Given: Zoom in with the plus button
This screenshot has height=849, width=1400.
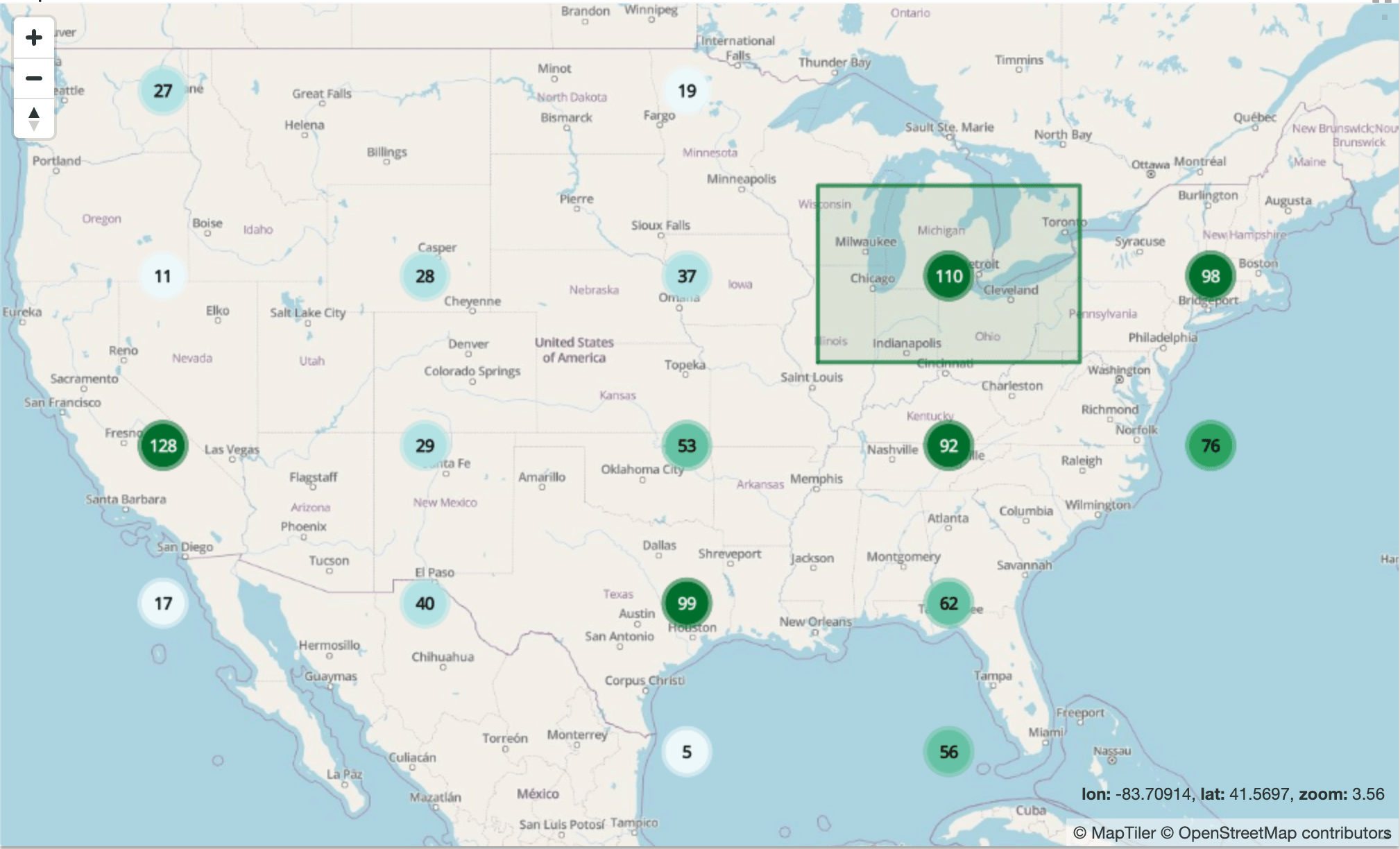Looking at the screenshot, I should [34, 37].
